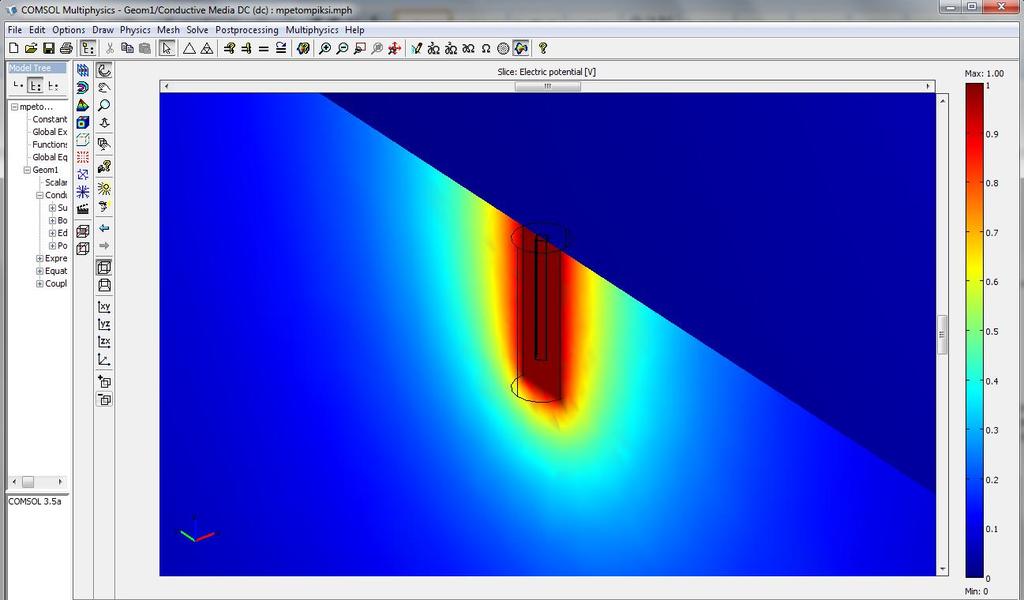Image resolution: width=1024 pixels, height=600 pixels.
Task: Toggle subdomain plot pyramid icon
Action: point(83,105)
